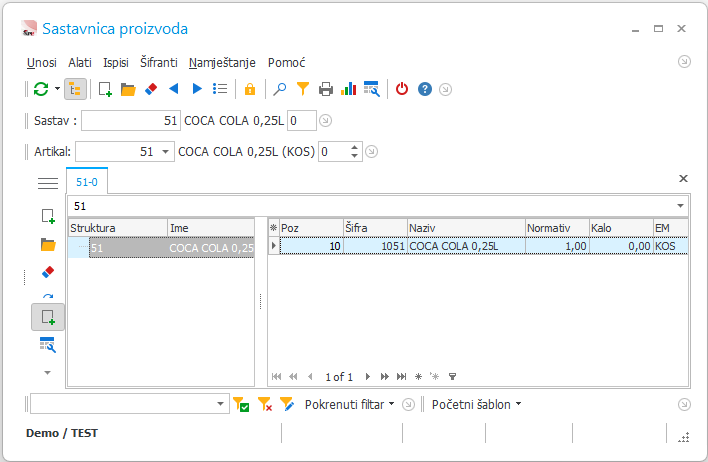The width and height of the screenshot is (708, 462).
Task: Toggle the tree structure view button
Action: [75, 89]
